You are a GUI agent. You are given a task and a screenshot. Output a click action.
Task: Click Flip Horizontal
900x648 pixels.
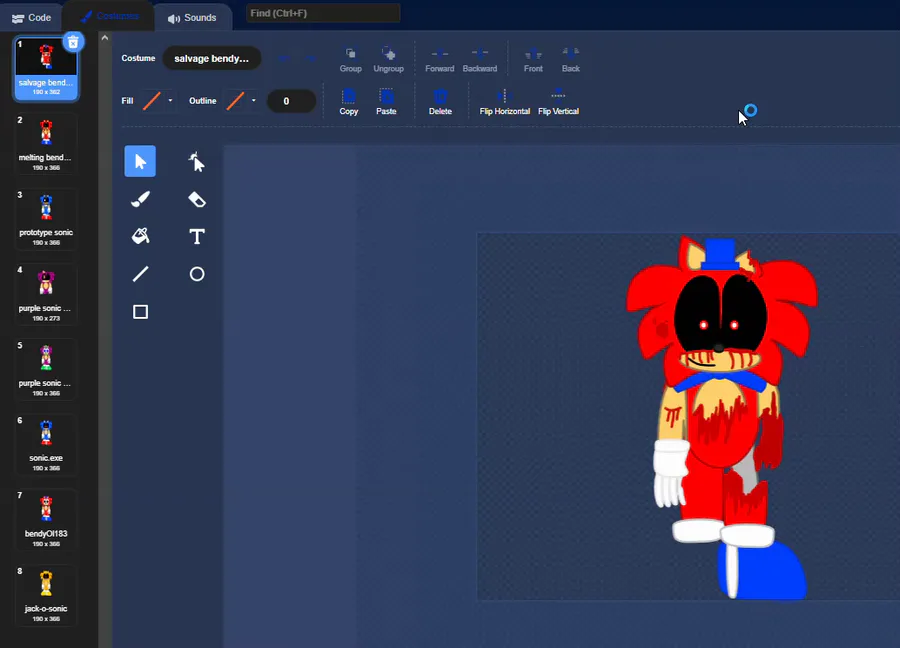[x=505, y=102]
